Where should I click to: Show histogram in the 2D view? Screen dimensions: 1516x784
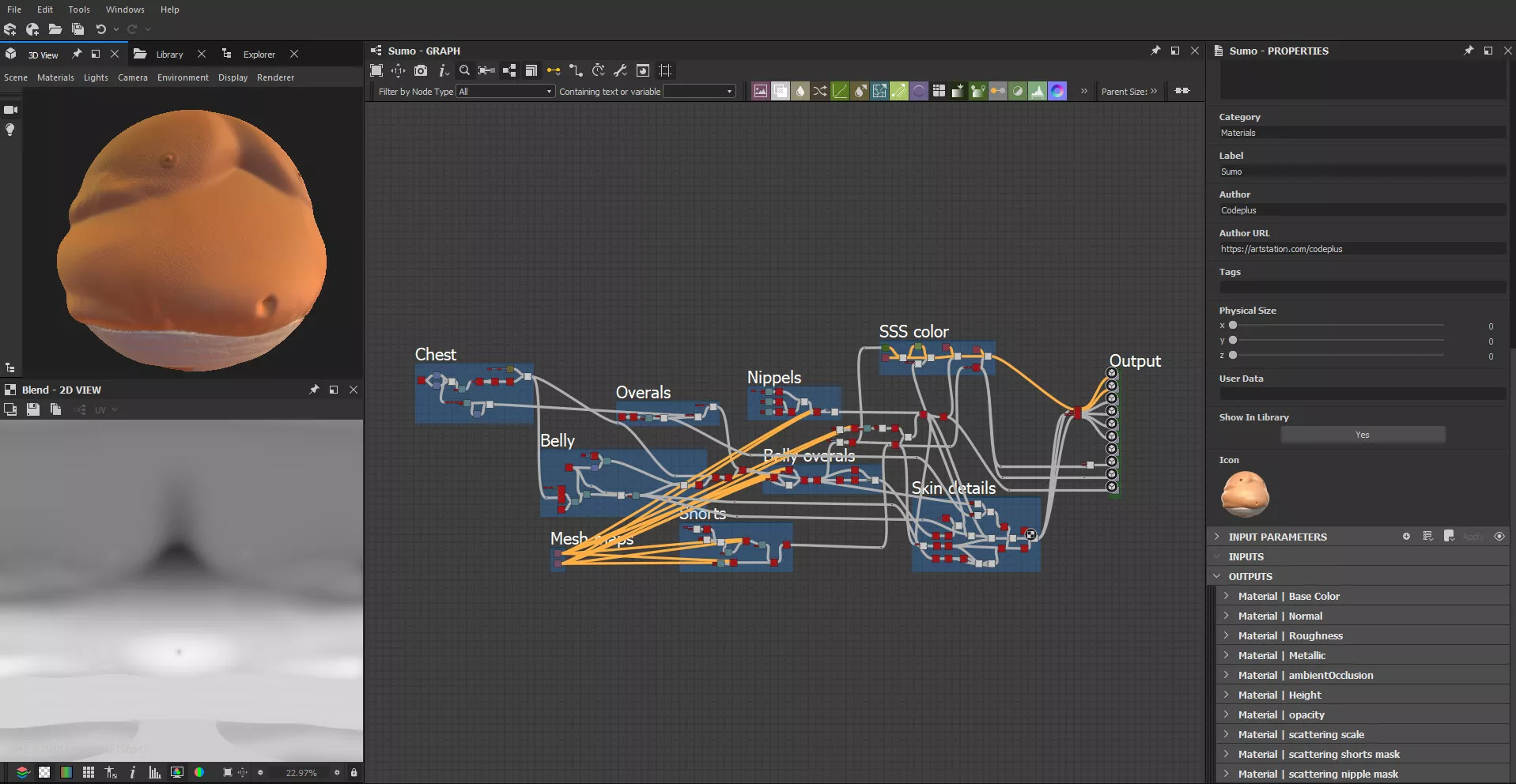pos(155,772)
